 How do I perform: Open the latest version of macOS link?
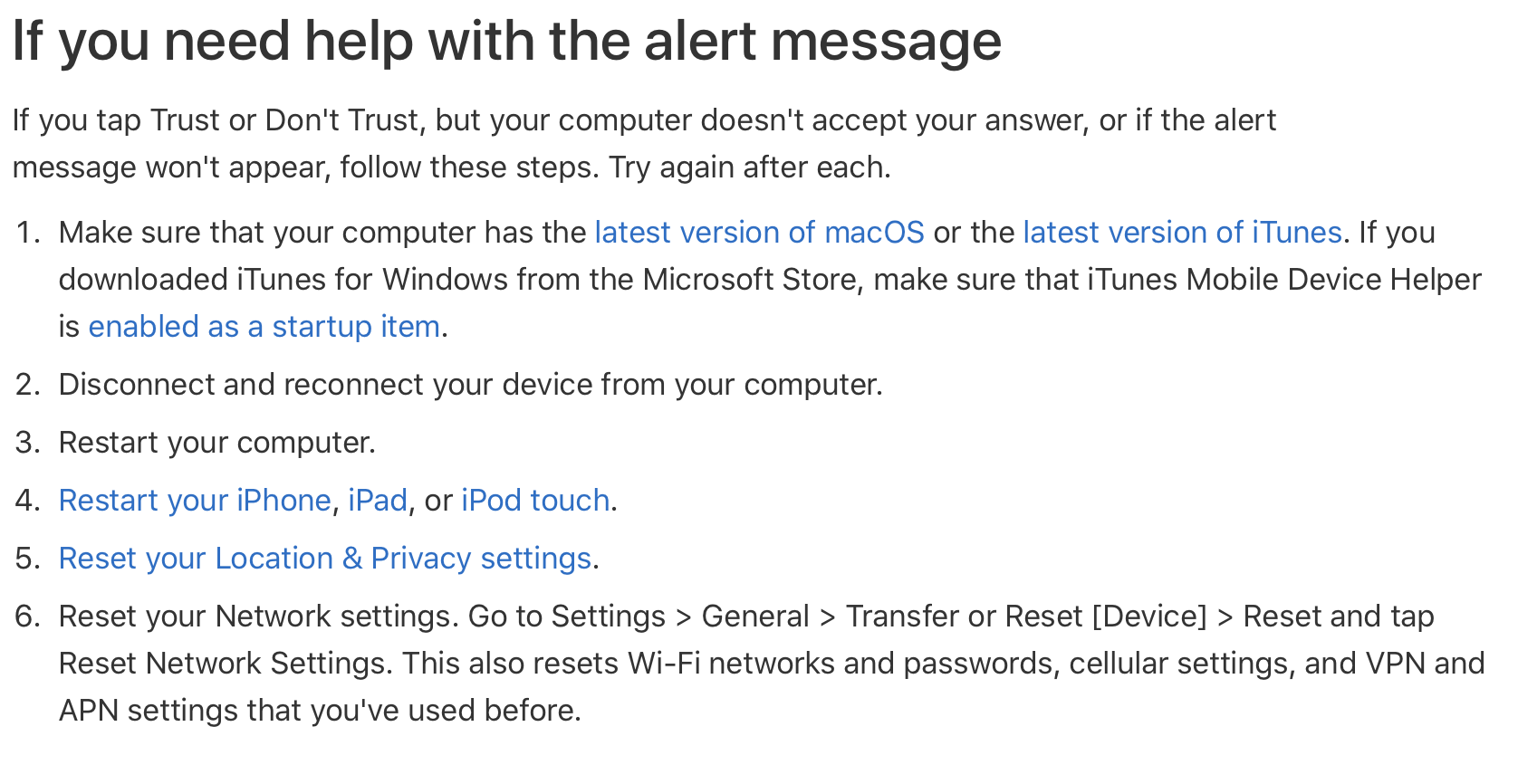pos(759,233)
